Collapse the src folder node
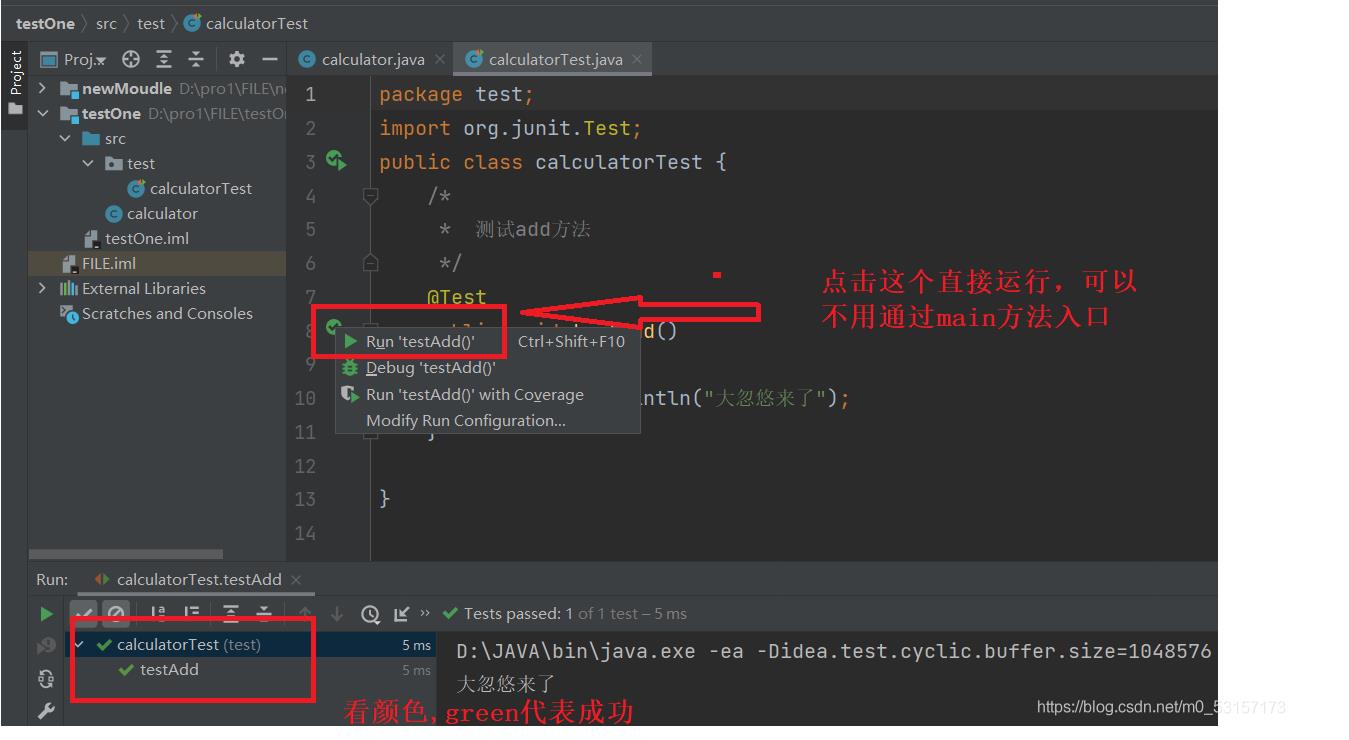 click(x=66, y=138)
